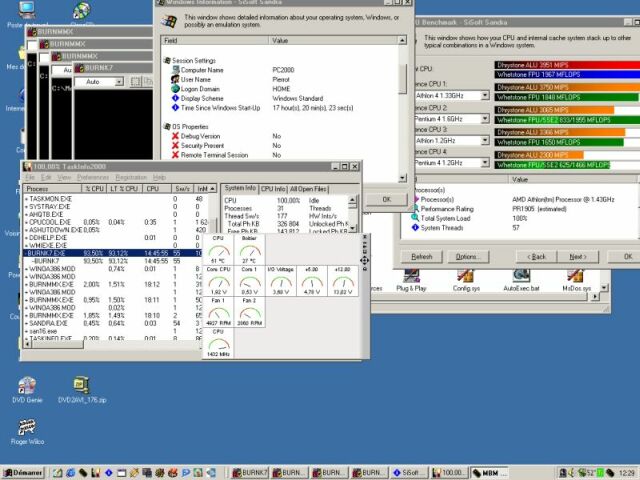Open the DVD Genie desktop icon
Screen dimensions: 640x480
click(27, 390)
